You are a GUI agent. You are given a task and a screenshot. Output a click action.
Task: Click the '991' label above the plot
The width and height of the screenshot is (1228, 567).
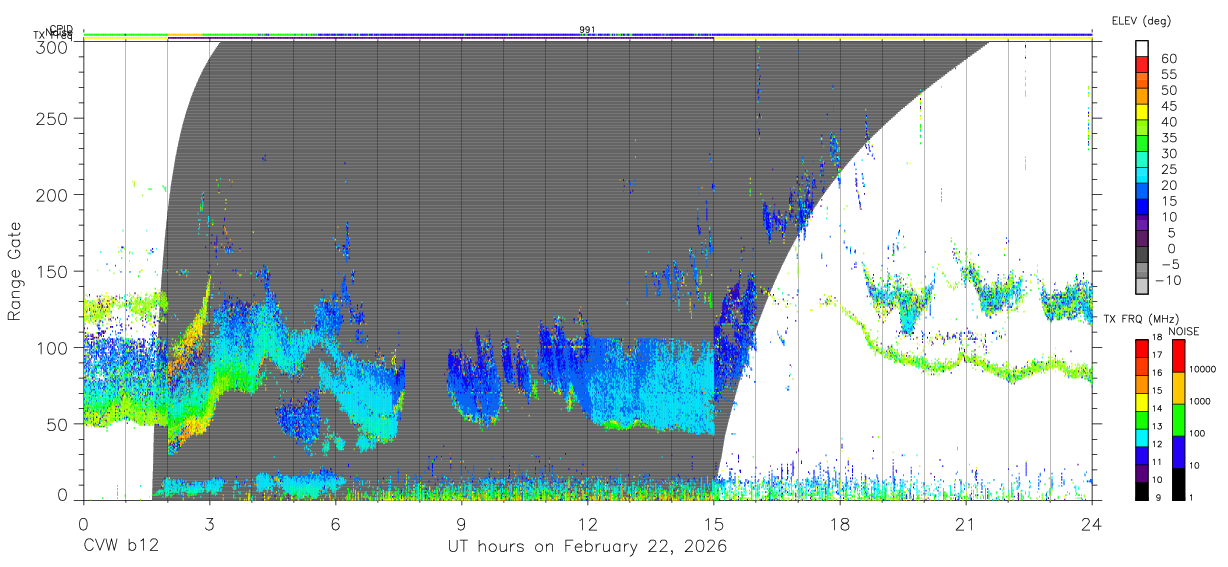(x=587, y=30)
